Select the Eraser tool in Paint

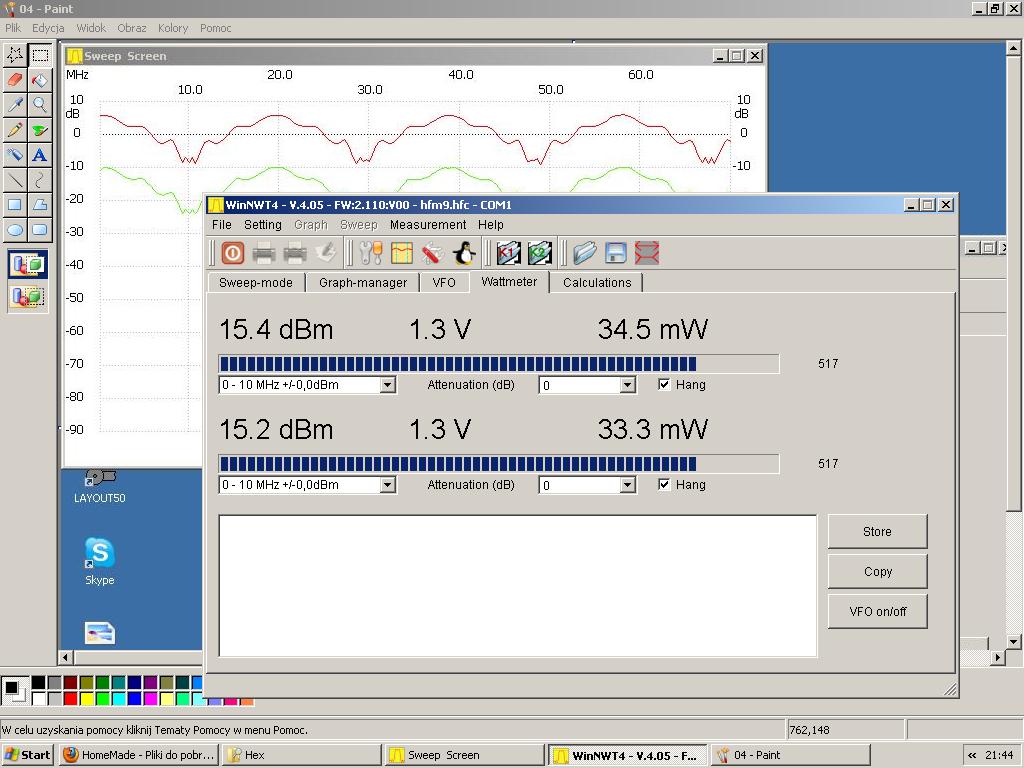[15, 79]
